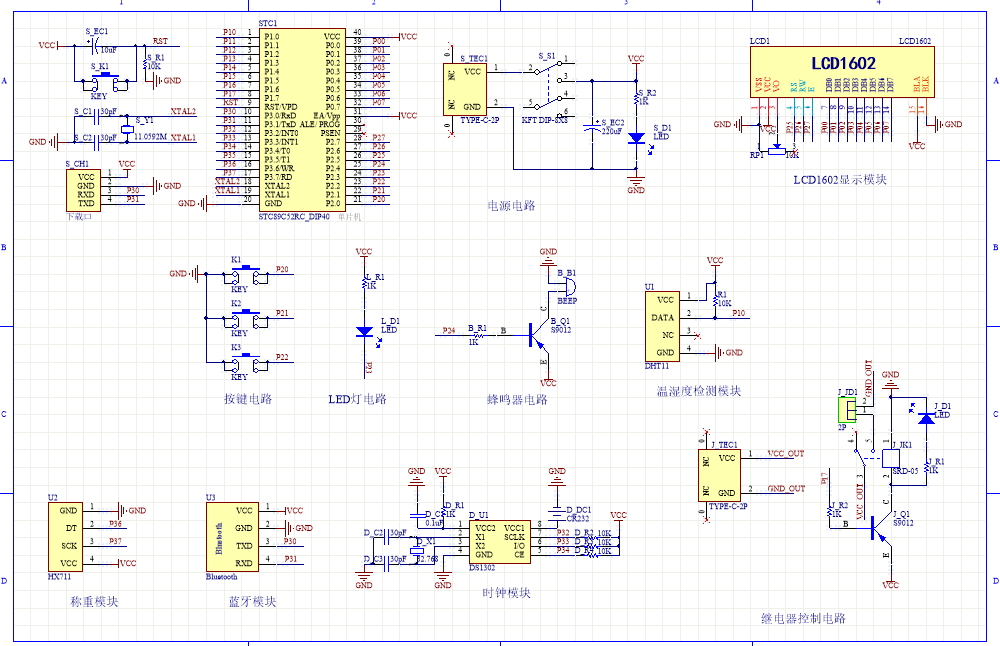Select the XTAL2 net label near S_C1
Viewport: 1000px width, 646px height.
click(x=183, y=111)
